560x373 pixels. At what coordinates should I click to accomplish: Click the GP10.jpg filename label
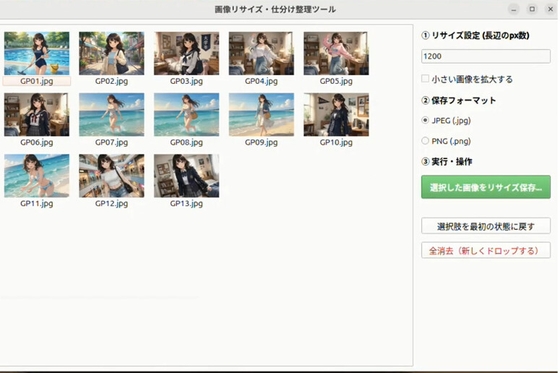336,142
